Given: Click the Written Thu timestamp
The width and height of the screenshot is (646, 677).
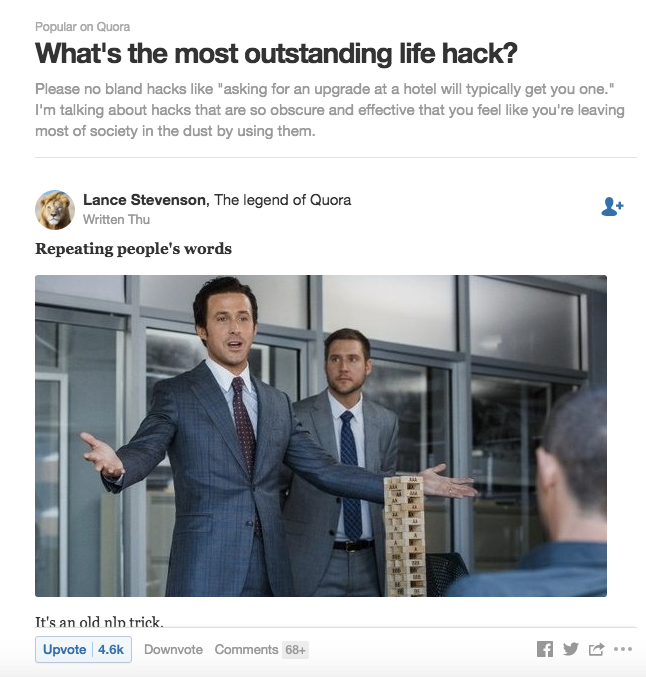Looking at the screenshot, I should tap(116, 220).
